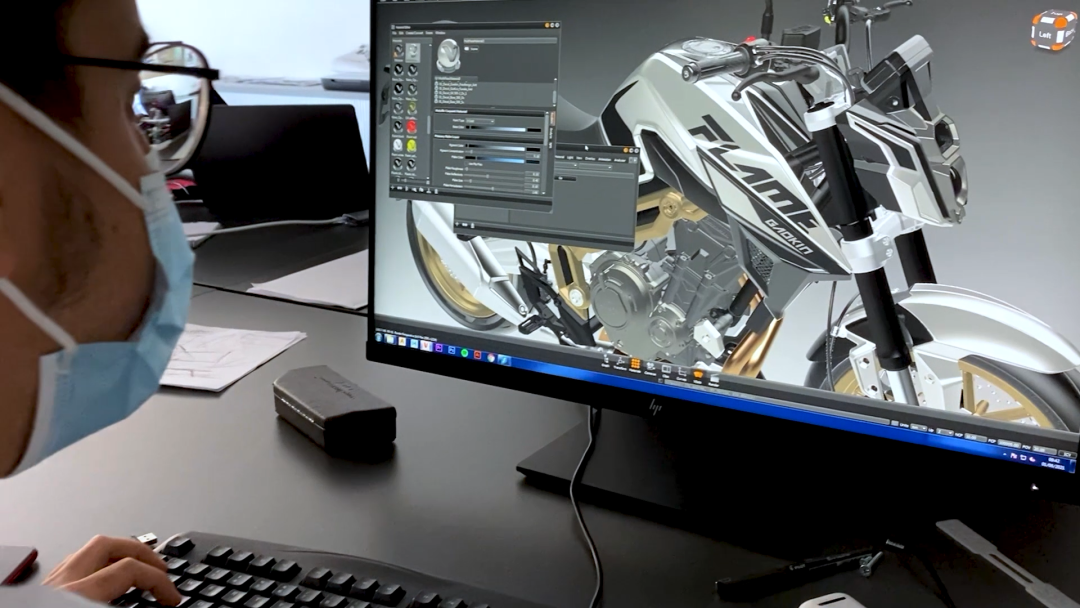Open the Window menu in Material Editor
Viewport: 1080px width, 608px height.
440,33
